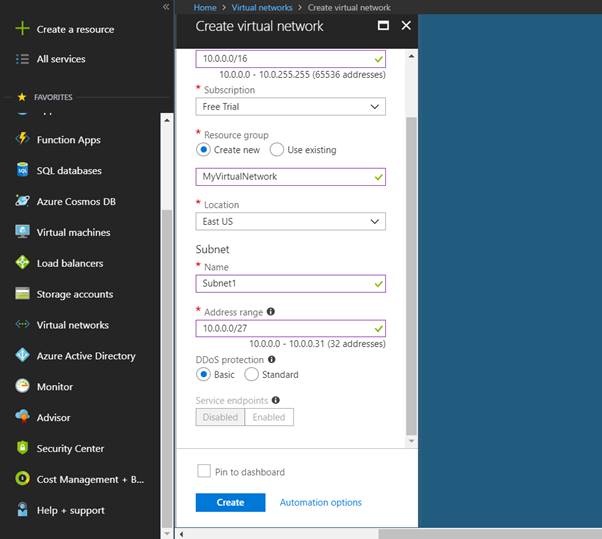This screenshot has width=602, height=539.
Task: Click the sidebar favorites scrollbar thumb
Action: pos(167,369)
